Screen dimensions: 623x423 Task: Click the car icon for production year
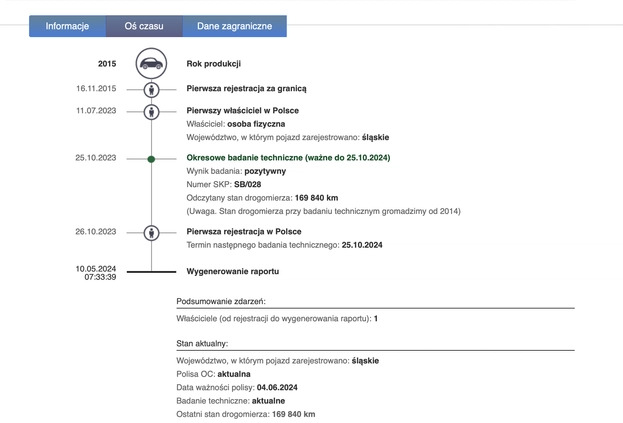click(x=151, y=64)
